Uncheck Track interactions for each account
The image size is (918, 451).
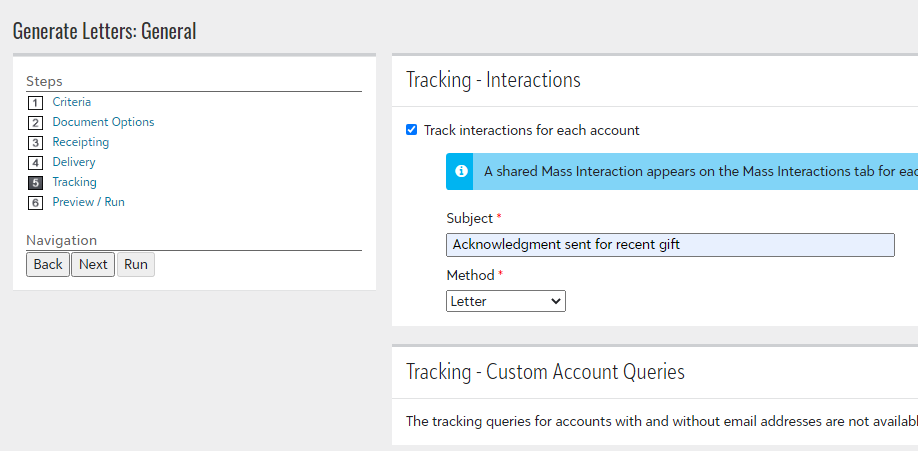[412, 130]
